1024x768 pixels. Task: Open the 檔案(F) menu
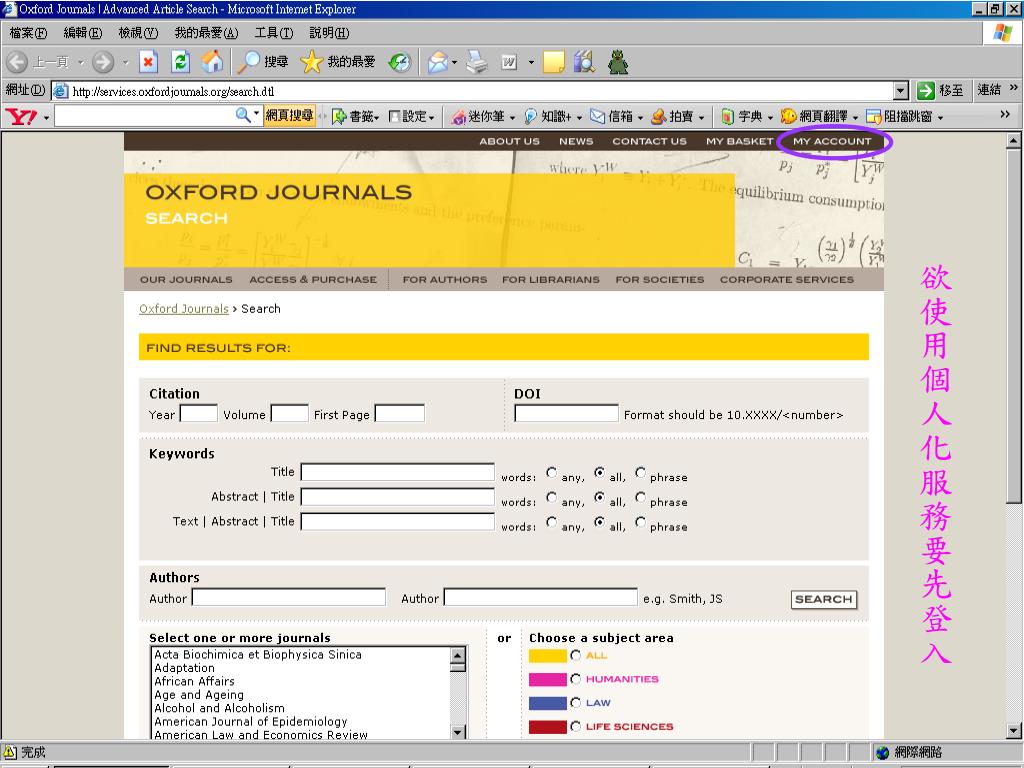coord(28,33)
